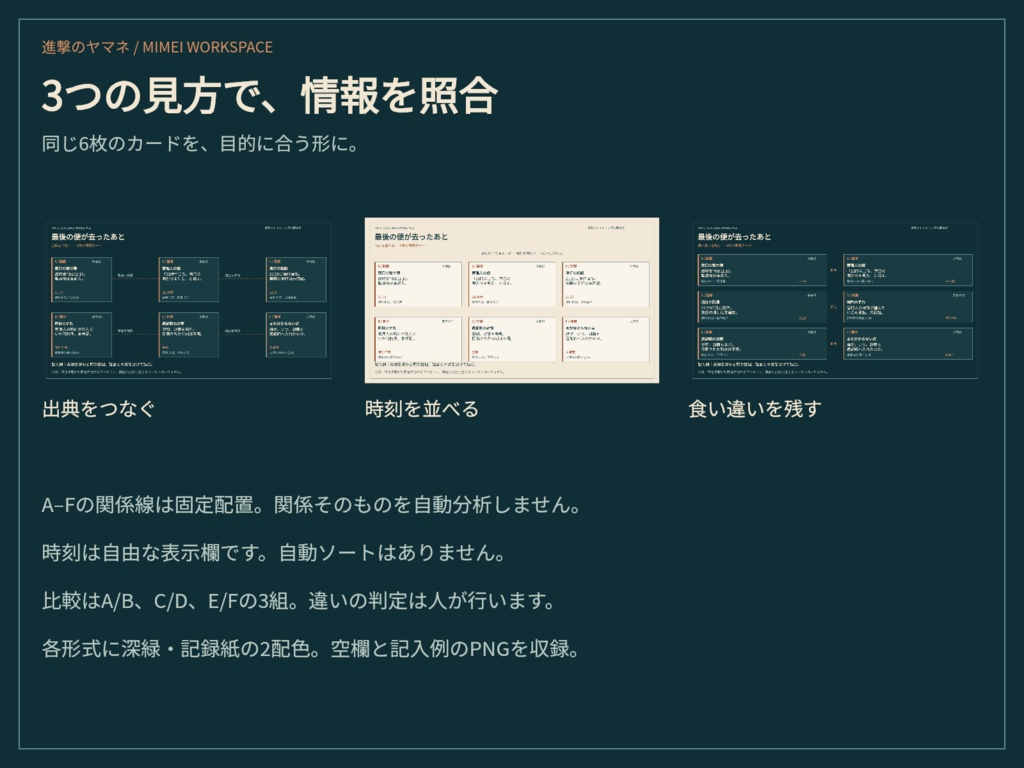The width and height of the screenshot is (1024, 768).
Task: Click the caption 食い違いを残す
Action: pyautogui.click(x=754, y=409)
